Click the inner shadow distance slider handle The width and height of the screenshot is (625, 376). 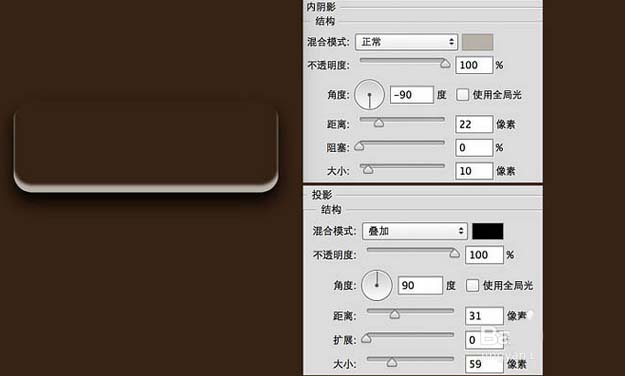pyautogui.click(x=379, y=123)
